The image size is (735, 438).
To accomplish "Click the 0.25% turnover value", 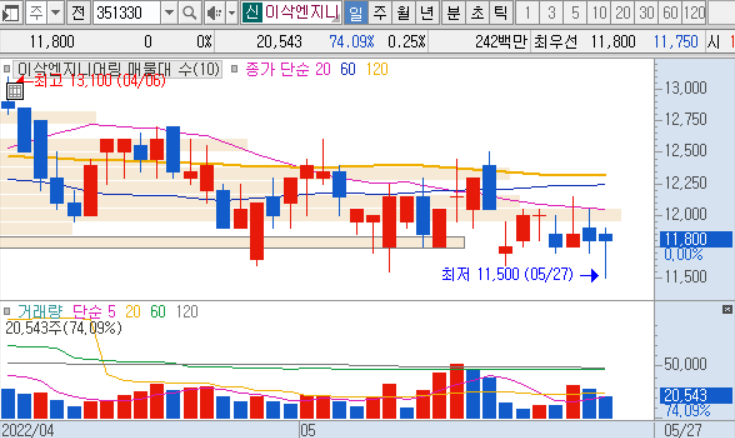I will (x=406, y=42).
